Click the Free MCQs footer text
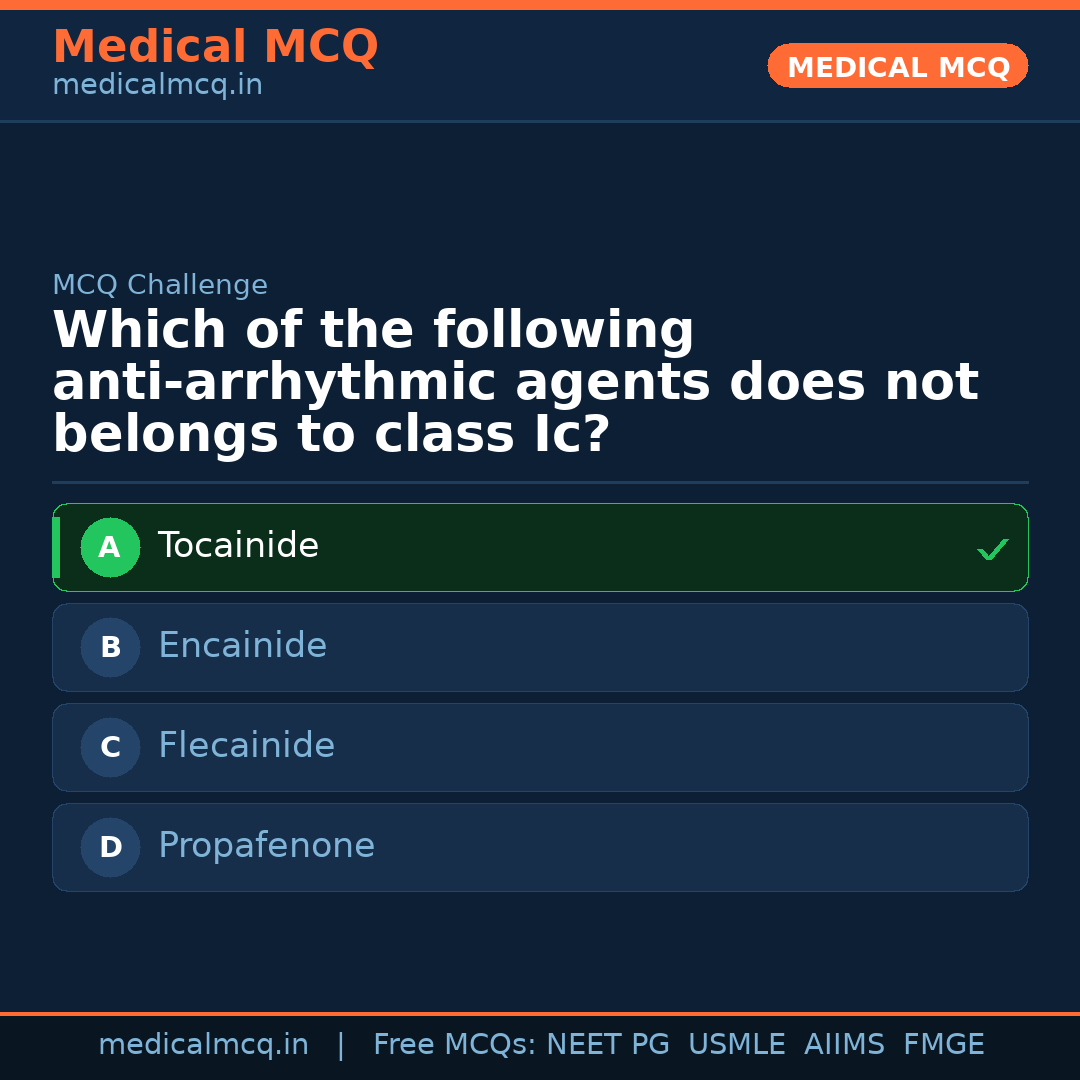This screenshot has width=1080, height=1080. pyautogui.click(x=455, y=1045)
